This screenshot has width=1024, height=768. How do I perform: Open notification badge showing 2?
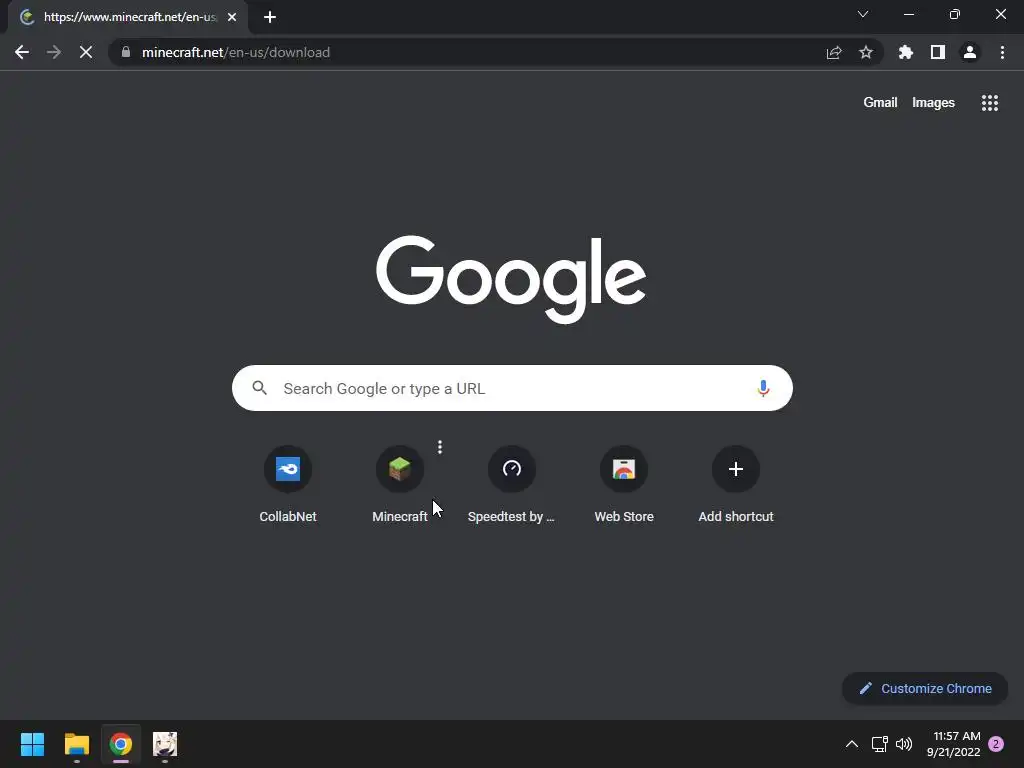996,744
